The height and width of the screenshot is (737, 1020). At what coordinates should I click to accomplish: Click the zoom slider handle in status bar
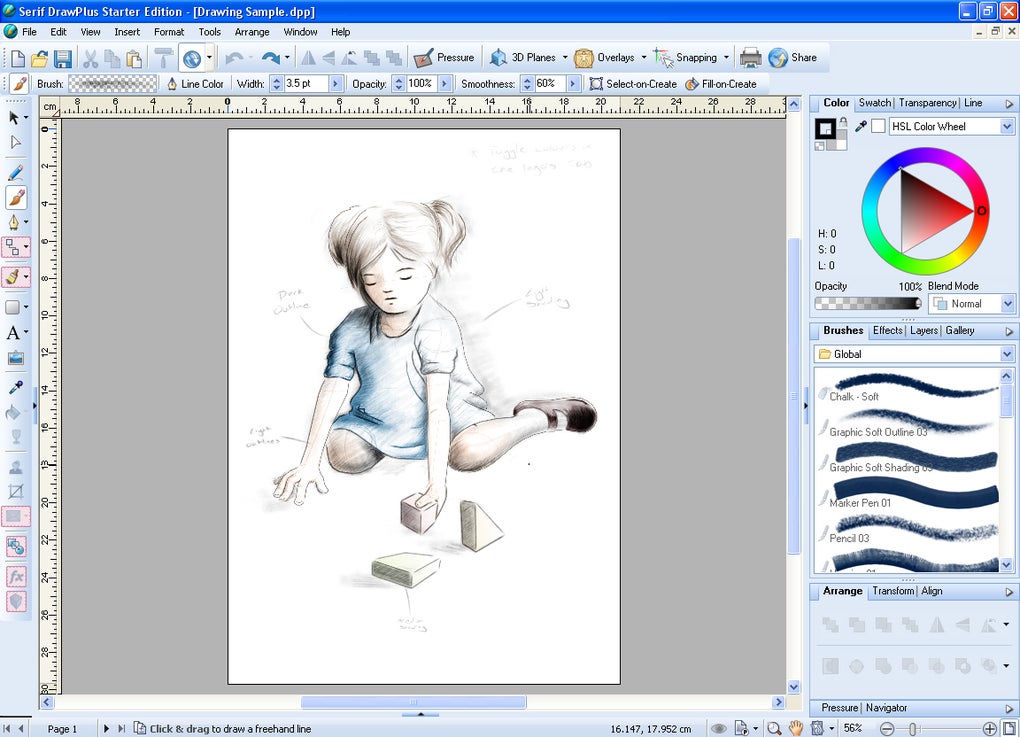(913, 729)
